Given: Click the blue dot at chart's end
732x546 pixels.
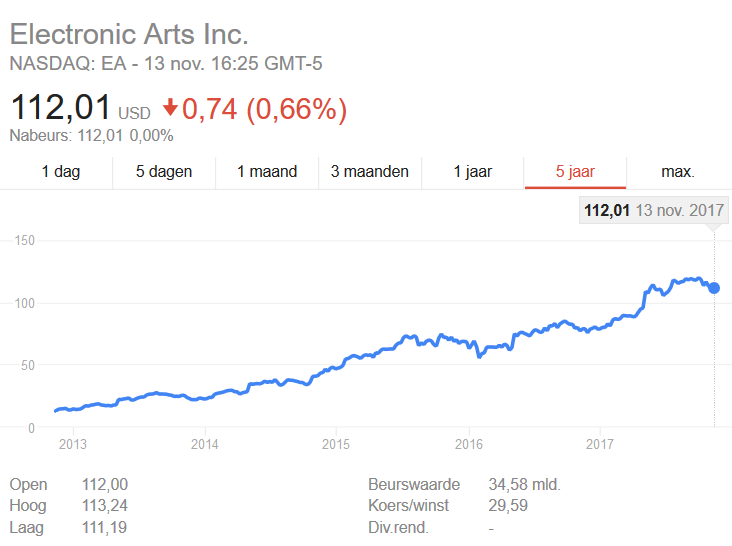Looking at the screenshot, I should (714, 288).
